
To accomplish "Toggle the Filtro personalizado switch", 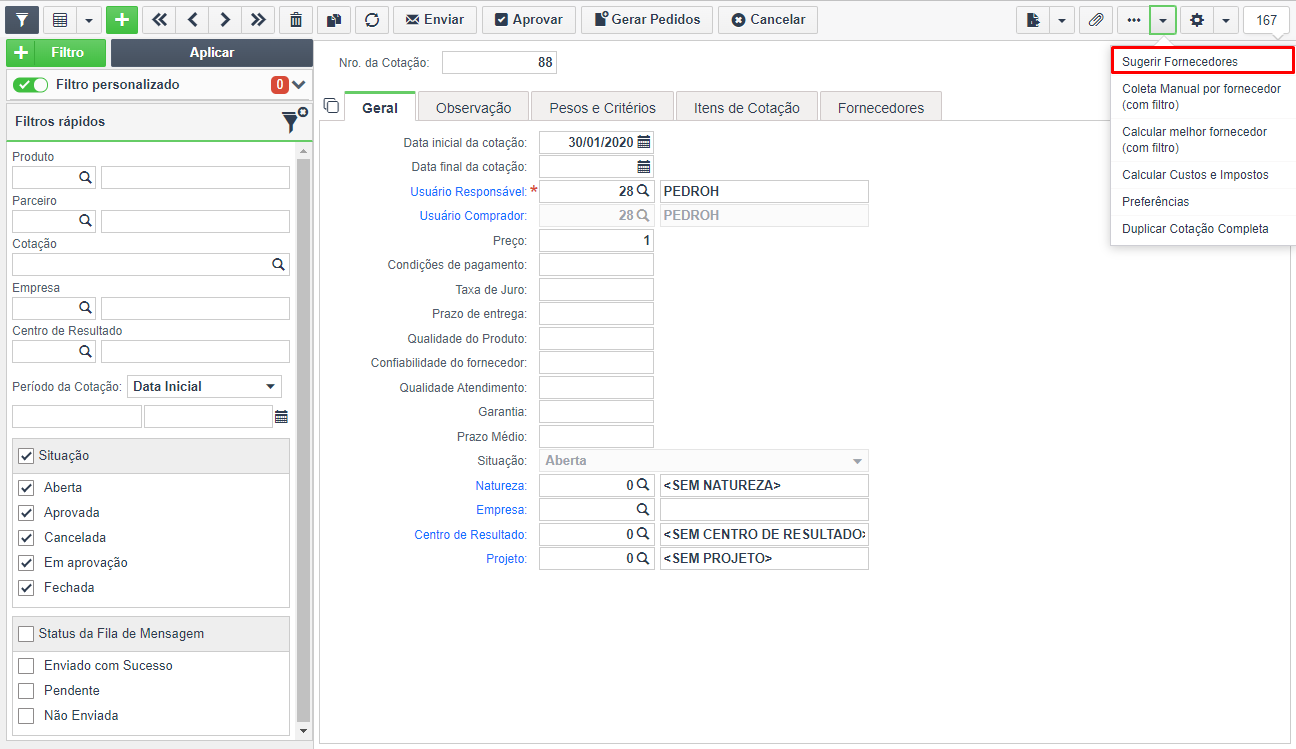I will click(x=30, y=85).
